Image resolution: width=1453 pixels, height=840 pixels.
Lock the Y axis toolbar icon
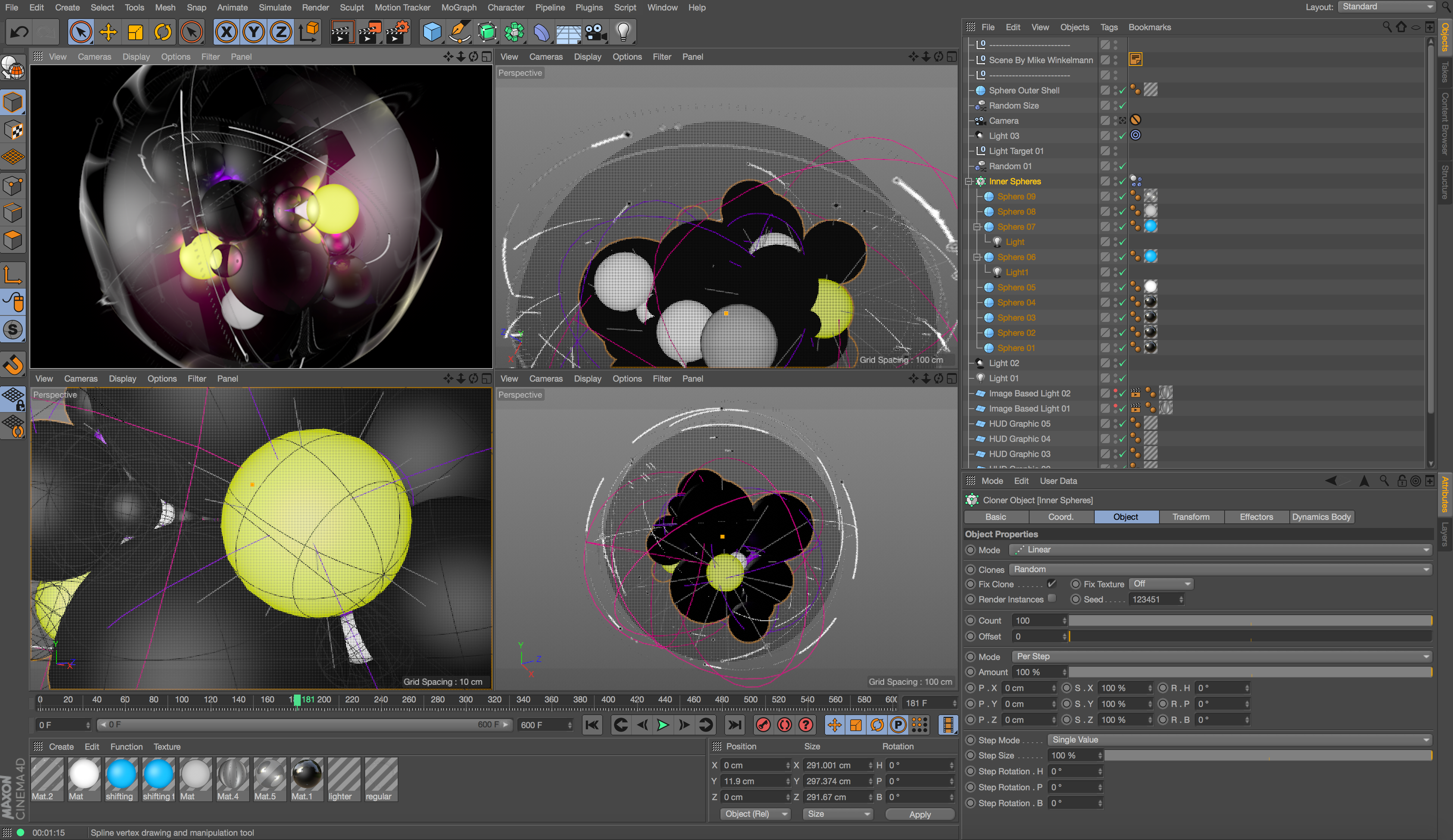pos(253,32)
